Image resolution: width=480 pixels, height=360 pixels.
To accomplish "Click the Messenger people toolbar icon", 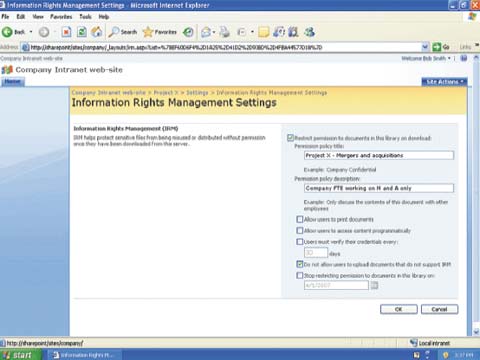I will click(x=310, y=32).
